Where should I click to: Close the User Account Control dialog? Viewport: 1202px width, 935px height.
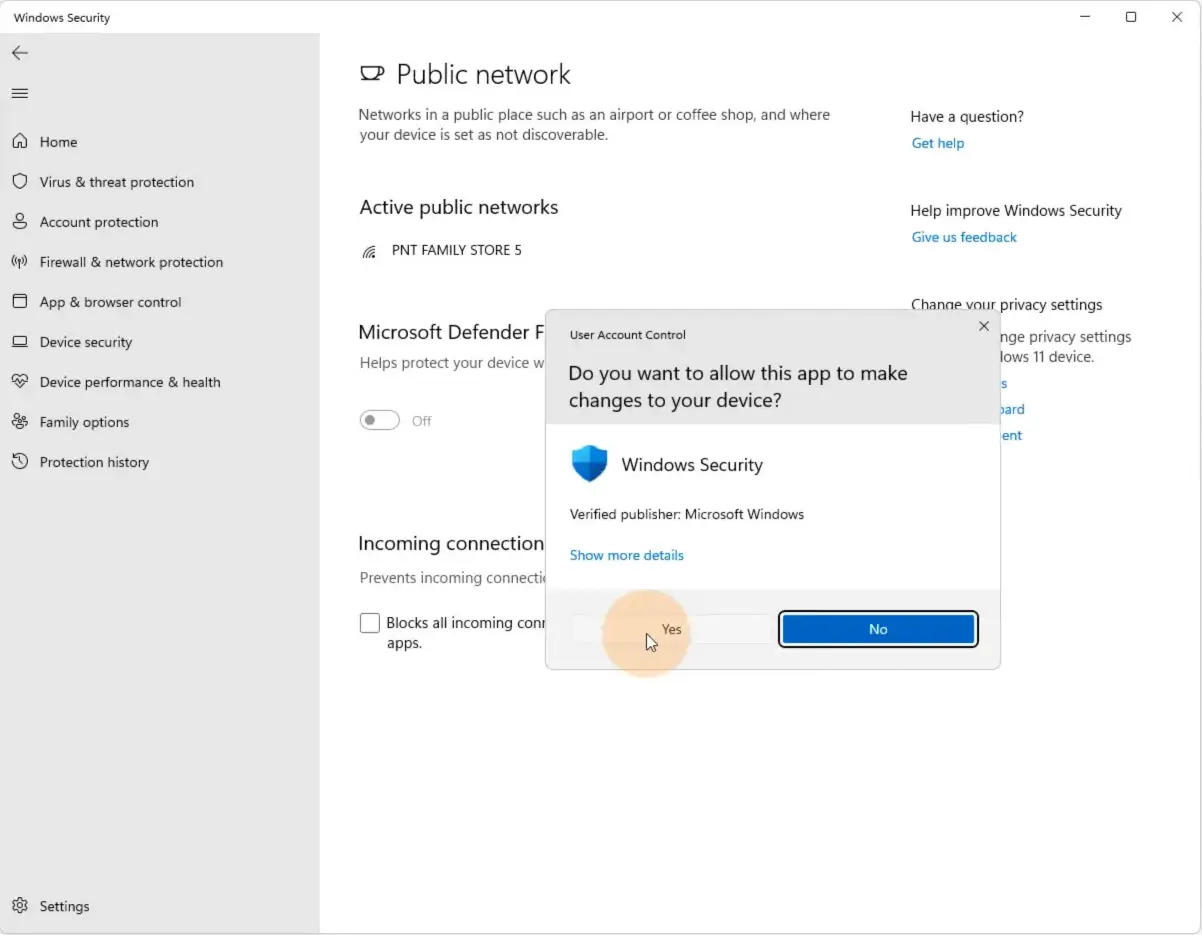[x=984, y=326]
